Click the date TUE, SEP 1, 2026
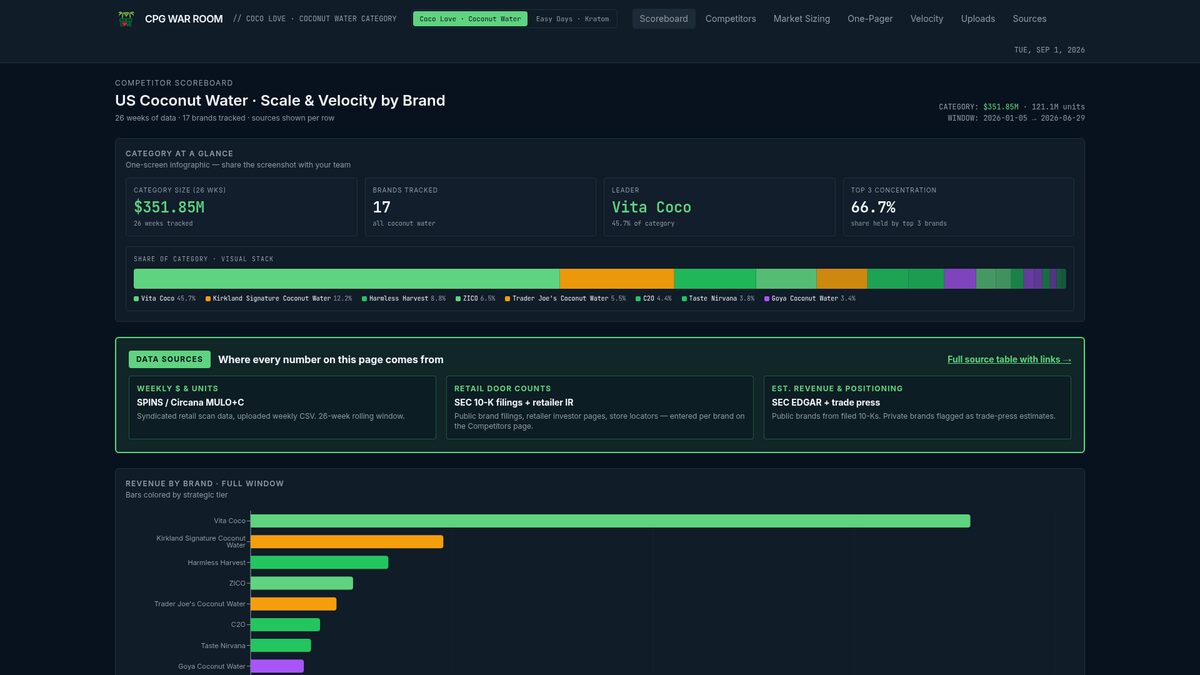This screenshot has height=675, width=1200. [x=1049, y=50]
